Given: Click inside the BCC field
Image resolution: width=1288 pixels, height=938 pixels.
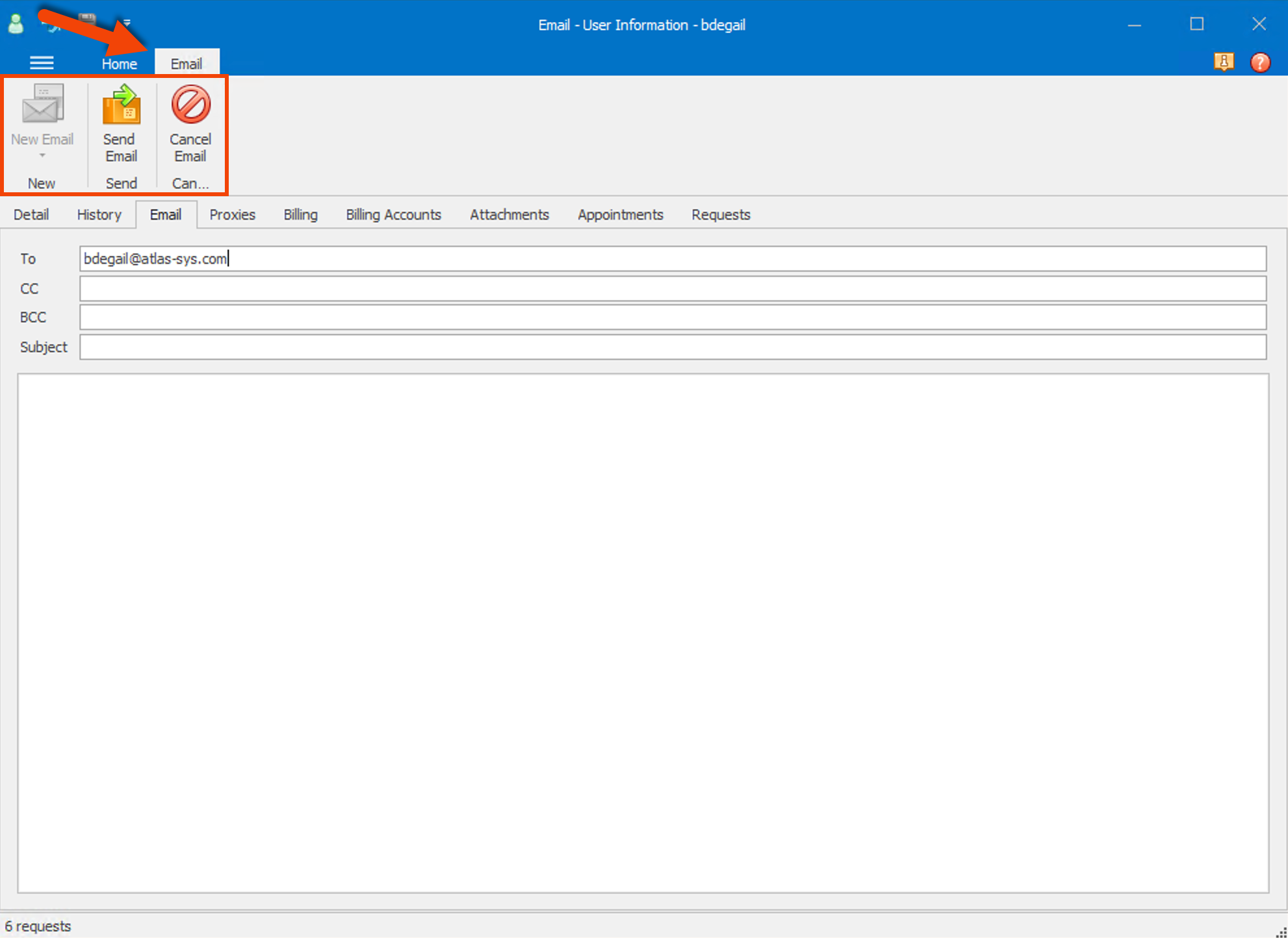Looking at the screenshot, I should (455, 317).
